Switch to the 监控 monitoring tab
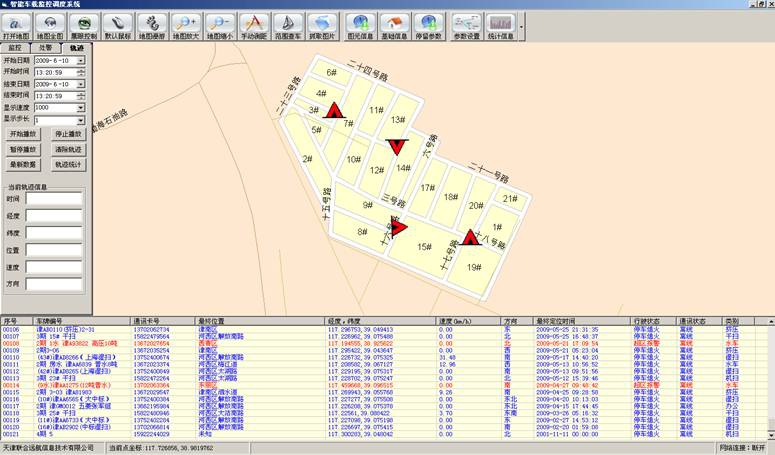 14,47
